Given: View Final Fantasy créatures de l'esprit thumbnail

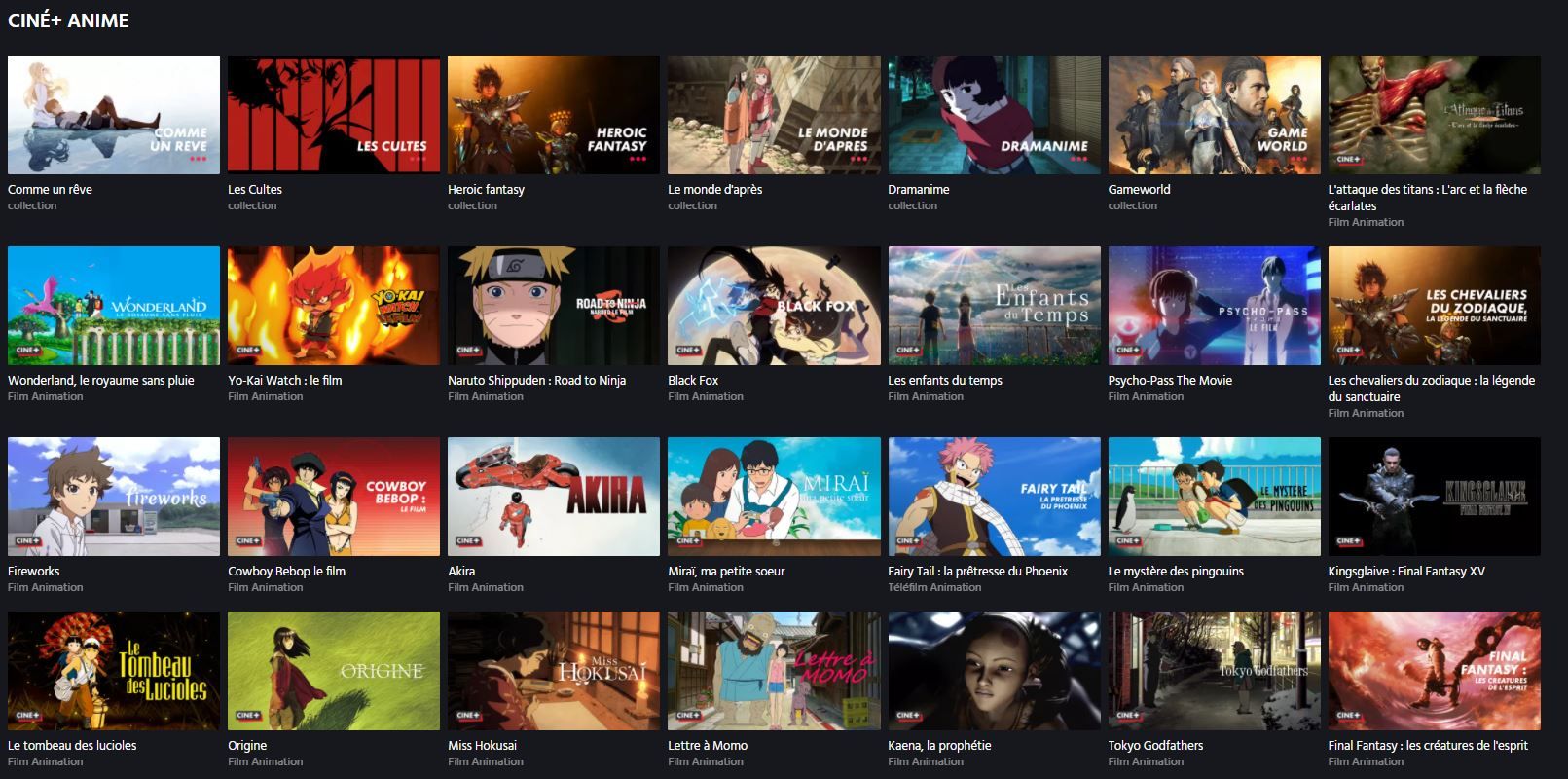Looking at the screenshot, I should click(x=1434, y=671).
